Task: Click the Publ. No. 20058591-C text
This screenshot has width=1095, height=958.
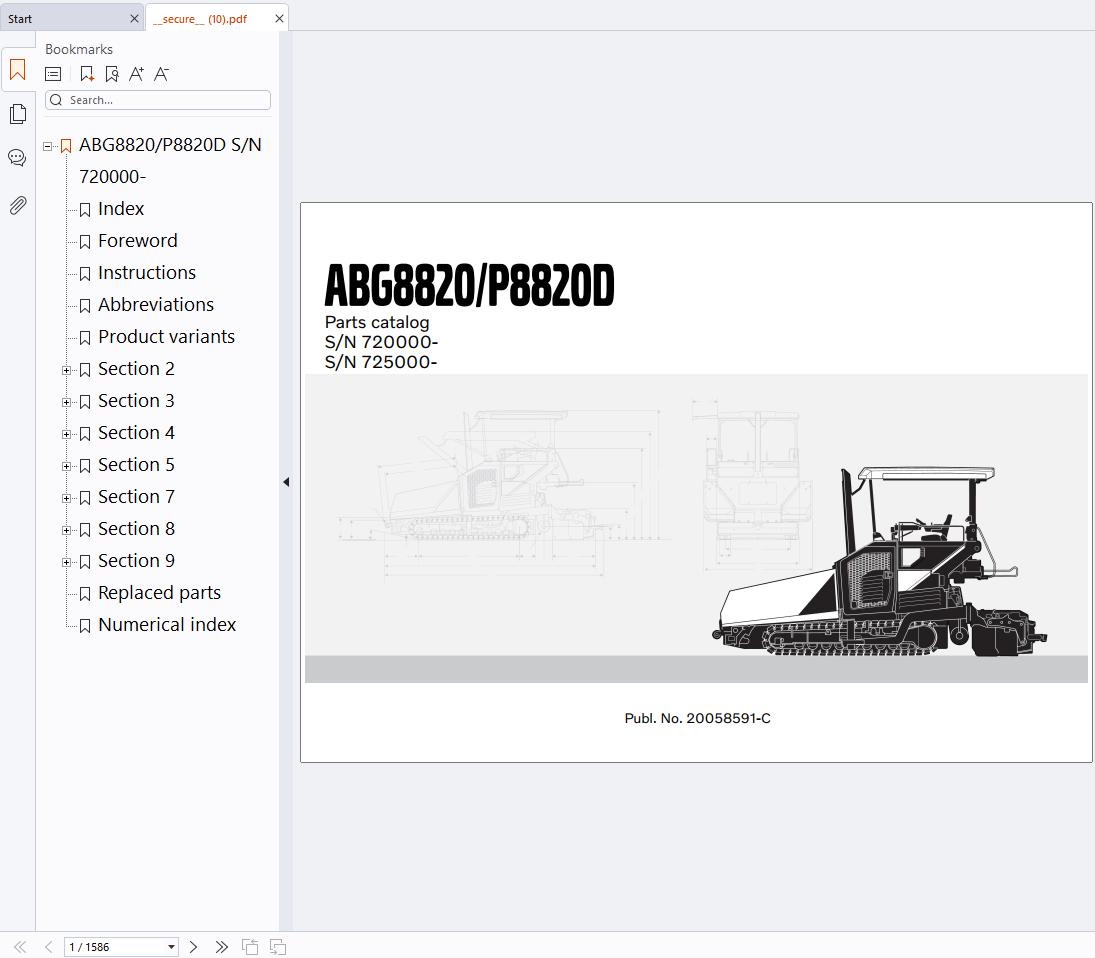Action: pyautogui.click(x=697, y=718)
